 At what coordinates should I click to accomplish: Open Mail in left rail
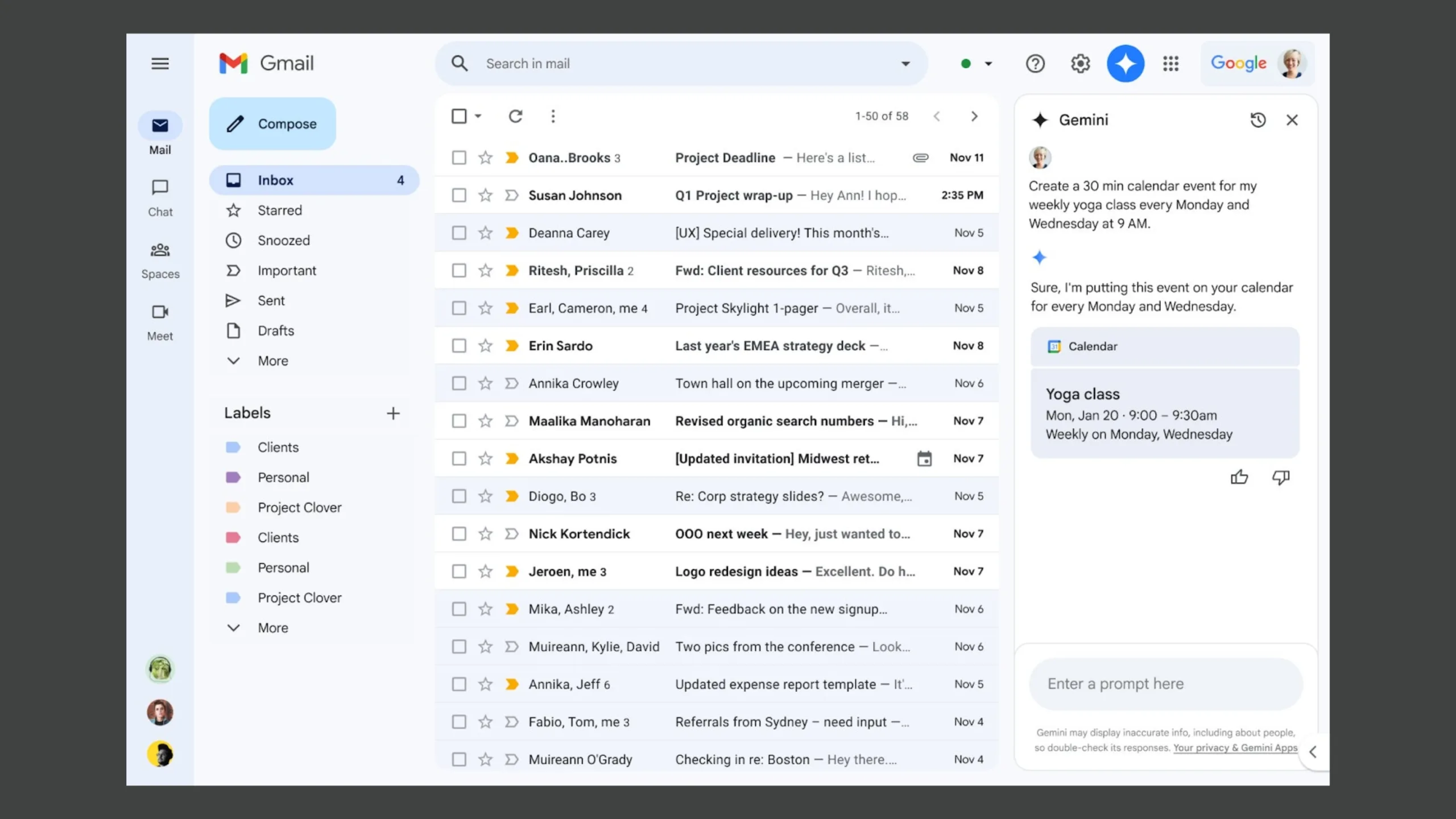pos(160,134)
